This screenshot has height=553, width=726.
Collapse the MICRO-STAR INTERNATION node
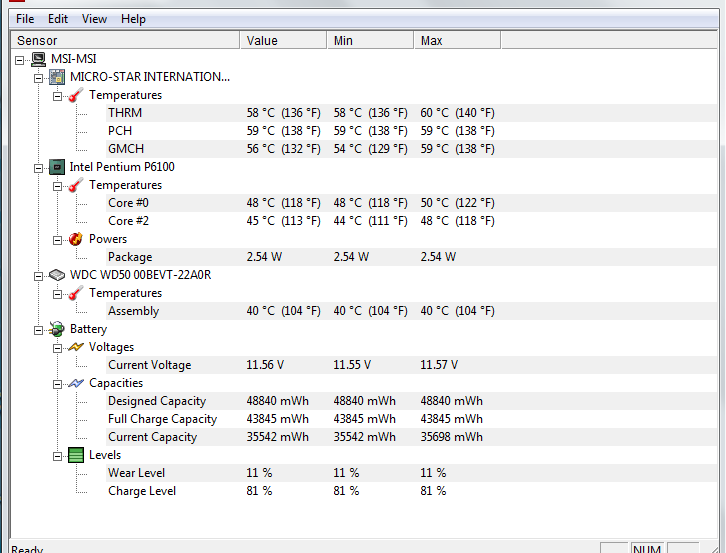point(38,78)
